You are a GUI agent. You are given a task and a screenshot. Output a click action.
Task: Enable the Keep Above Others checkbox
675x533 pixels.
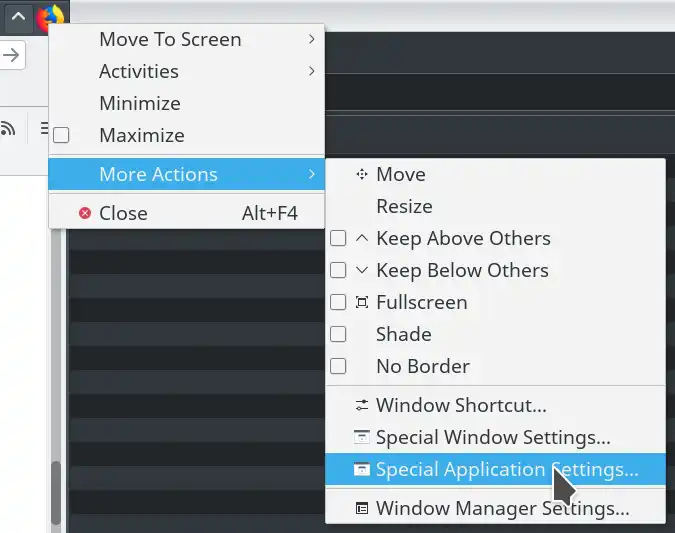pos(338,238)
